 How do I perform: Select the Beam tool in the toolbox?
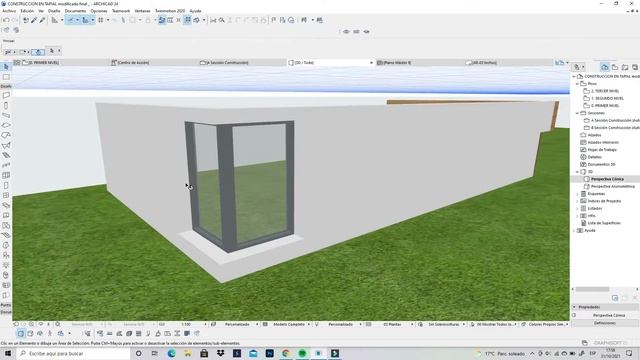point(6,115)
